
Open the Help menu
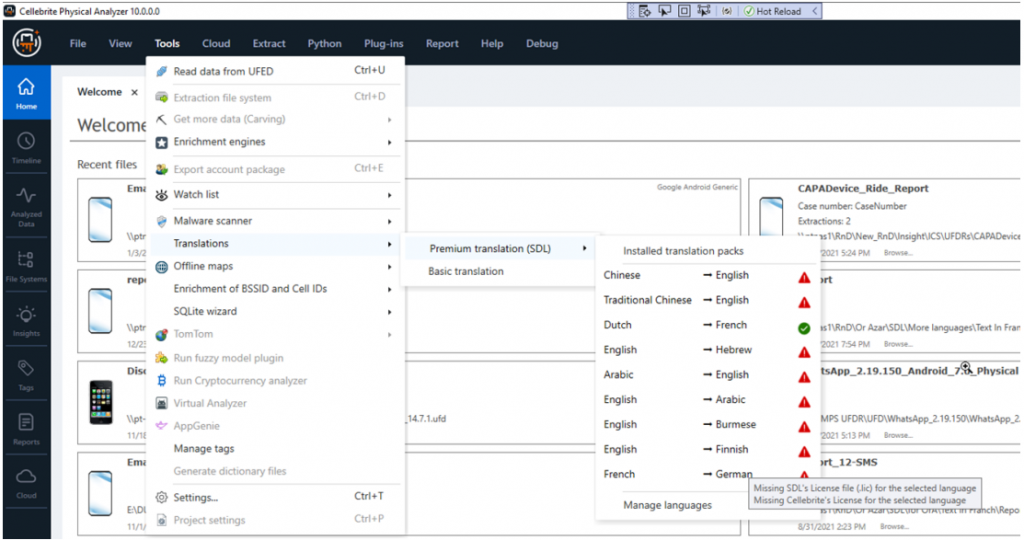coord(492,44)
